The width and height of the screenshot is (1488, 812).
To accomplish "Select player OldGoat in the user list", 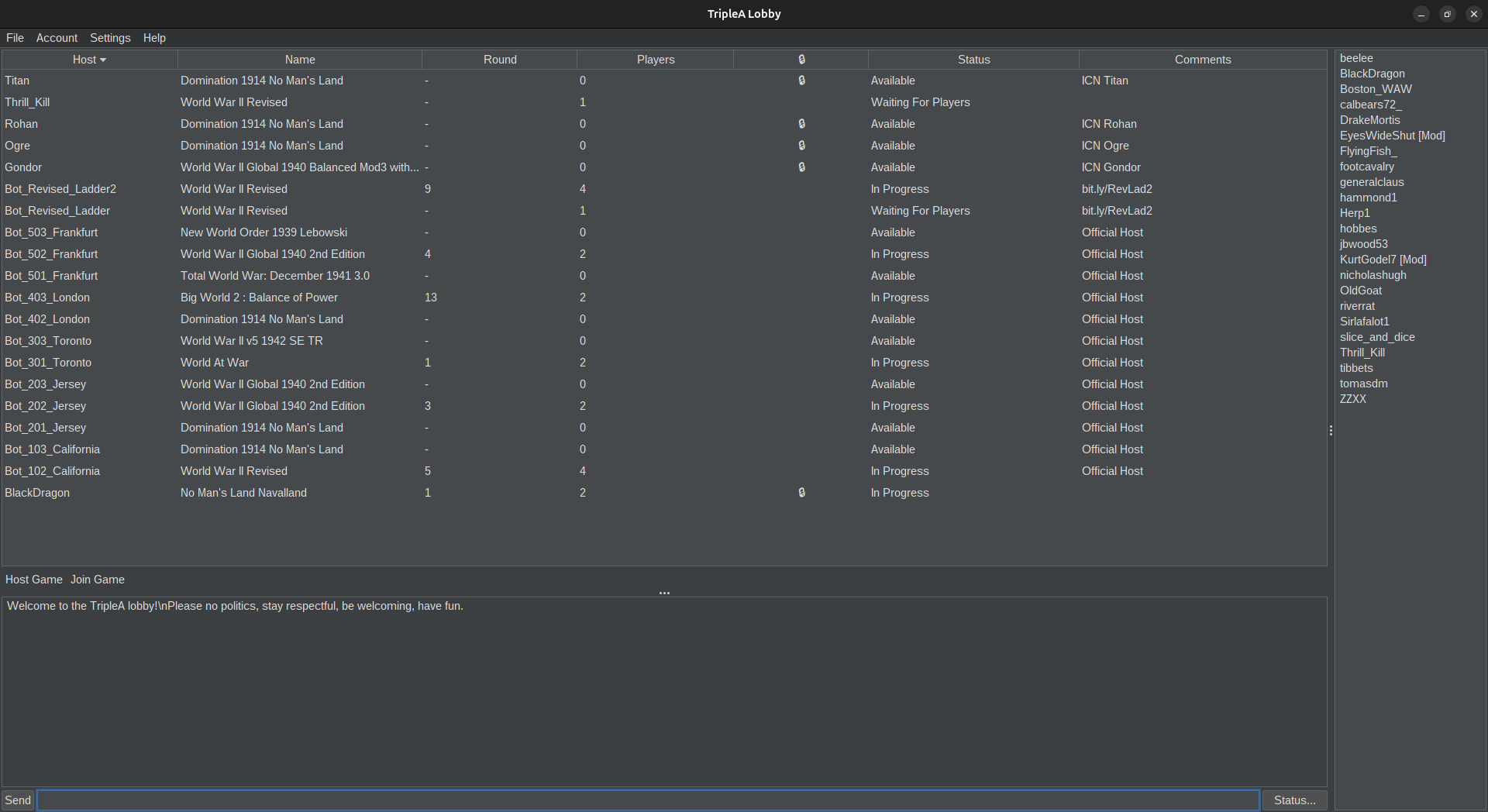I will pos(1361,291).
